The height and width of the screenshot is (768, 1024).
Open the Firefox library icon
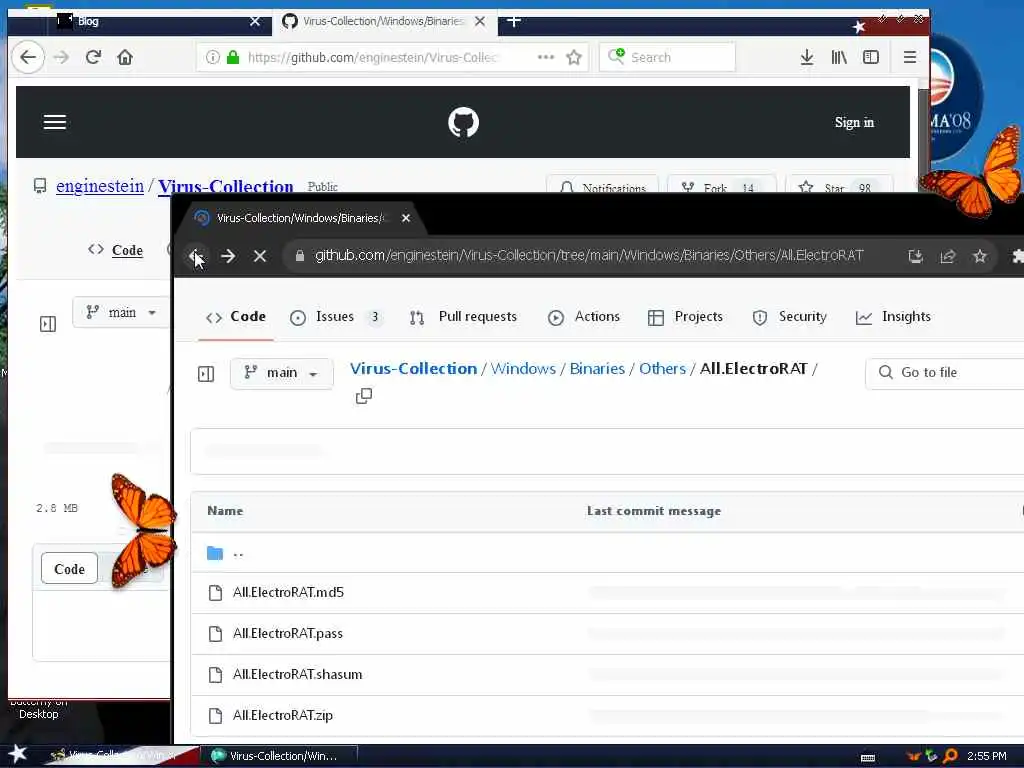coord(839,57)
